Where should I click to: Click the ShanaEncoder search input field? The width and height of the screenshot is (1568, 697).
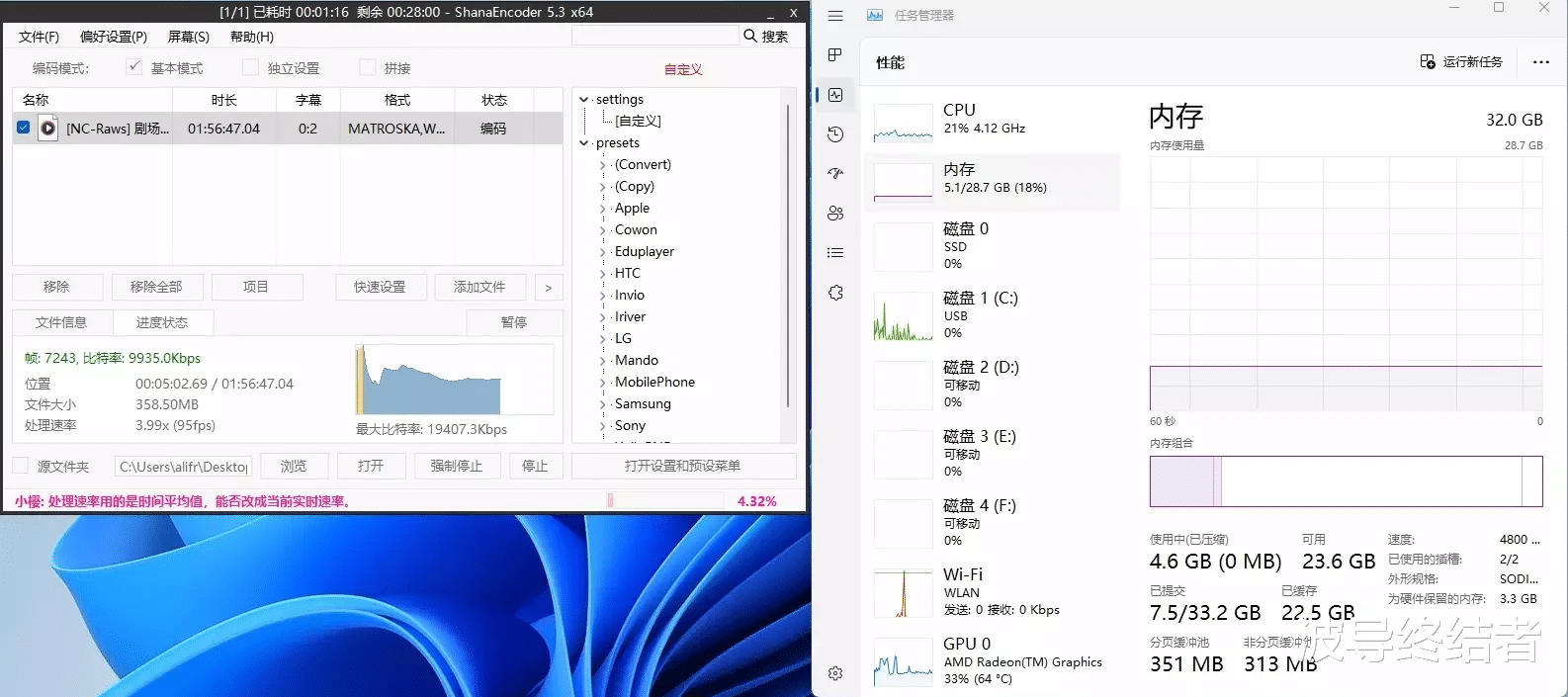click(656, 36)
